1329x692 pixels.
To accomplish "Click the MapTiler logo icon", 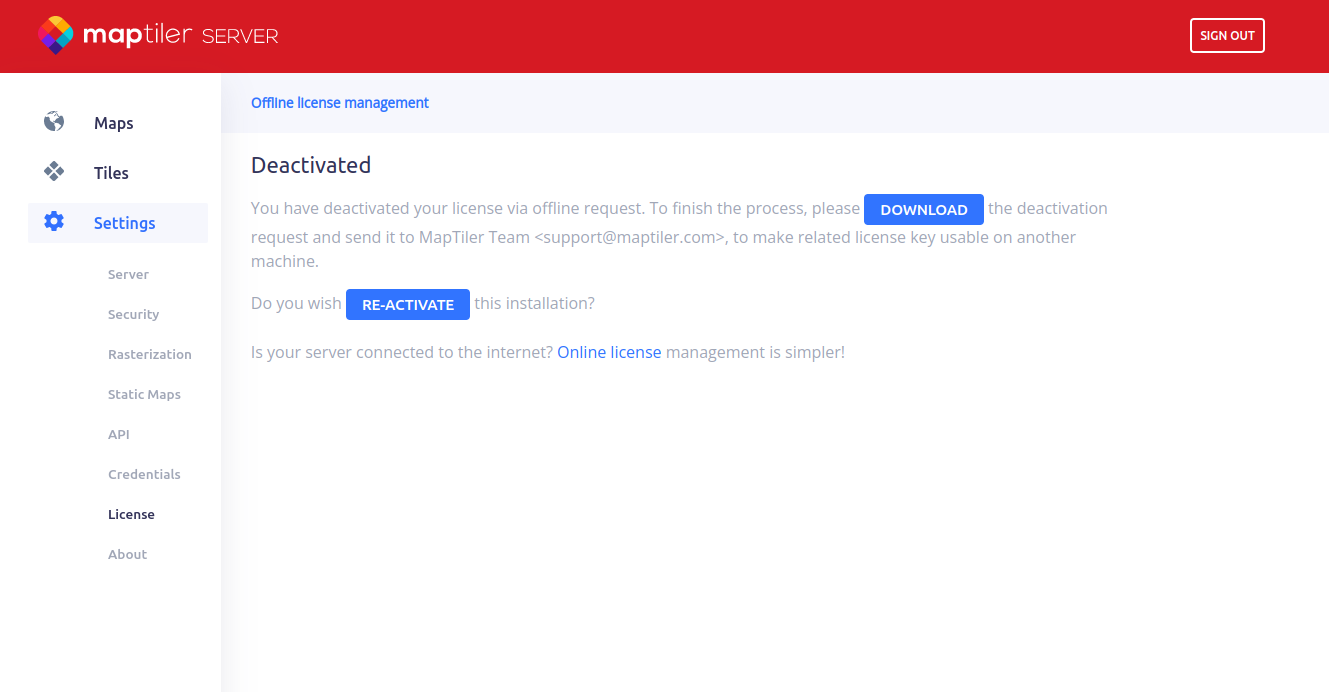I will (56, 36).
